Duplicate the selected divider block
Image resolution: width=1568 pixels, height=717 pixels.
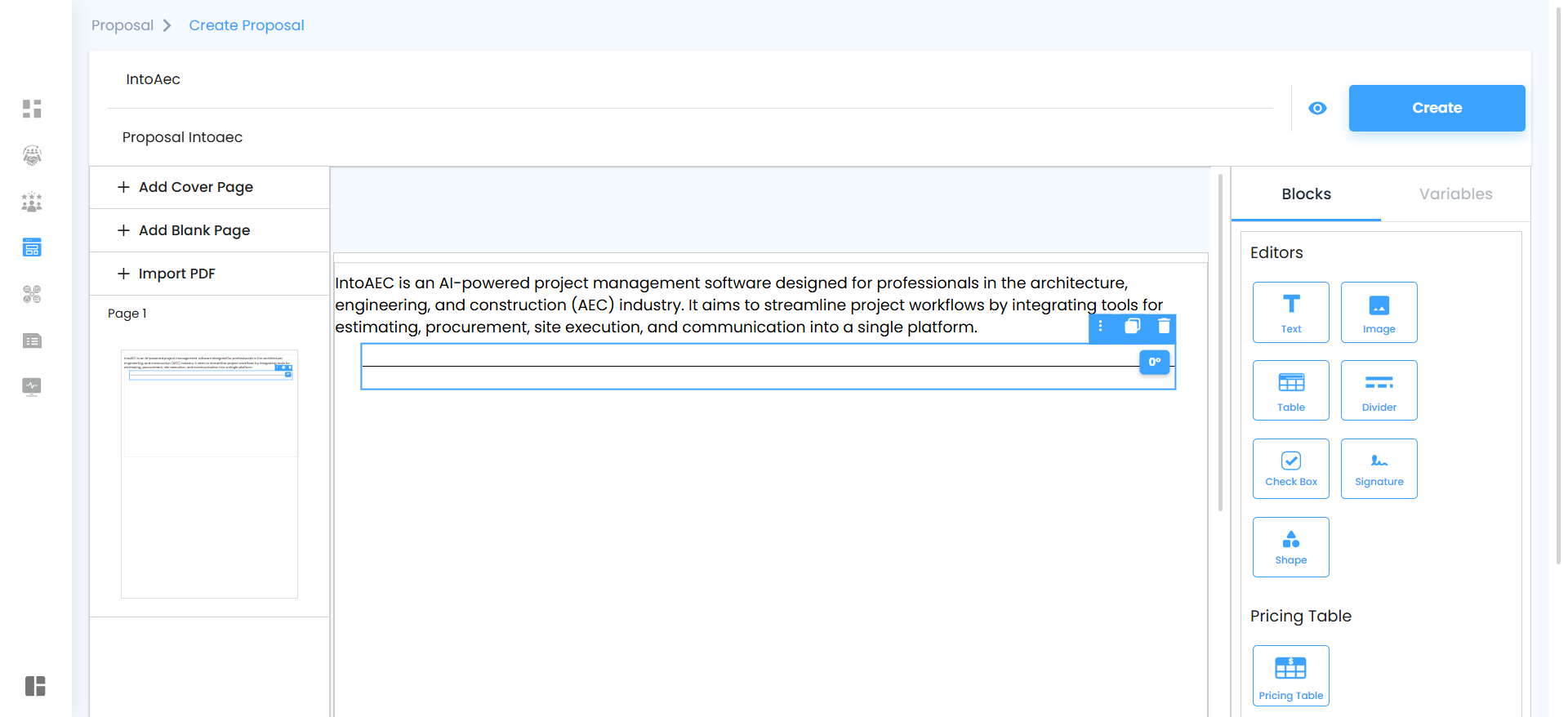click(x=1132, y=327)
